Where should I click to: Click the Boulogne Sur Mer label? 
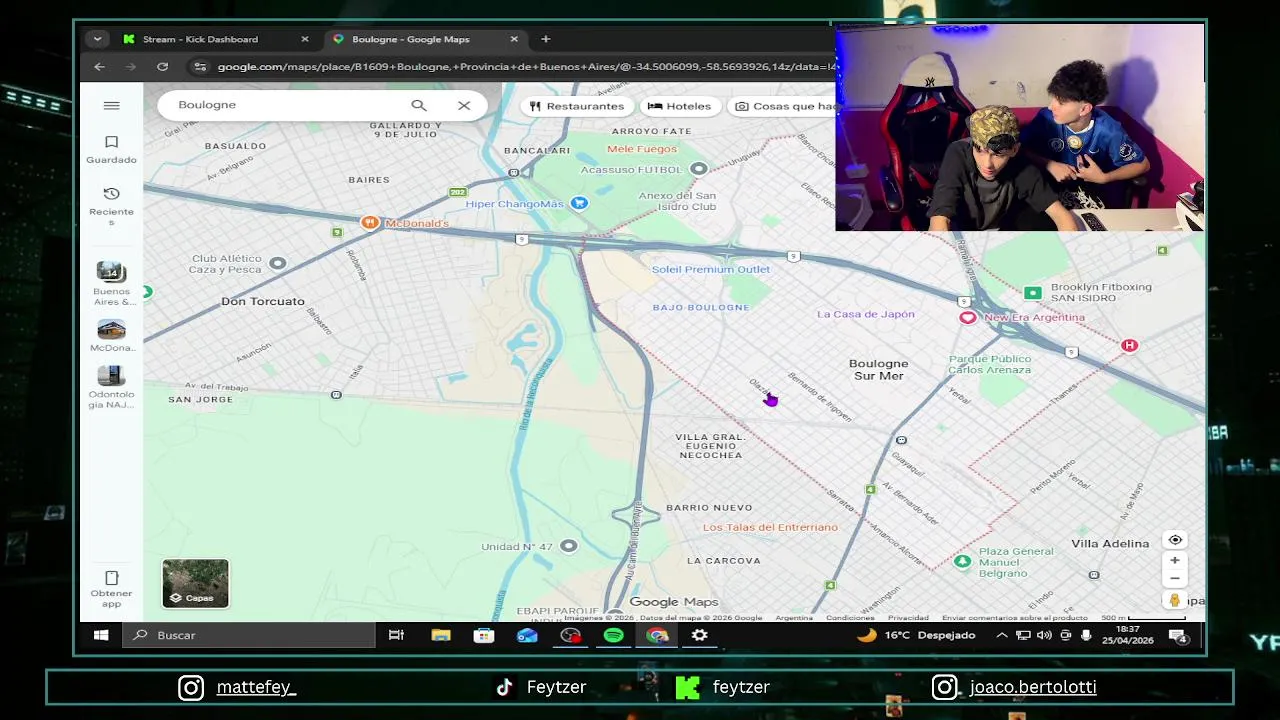(878, 370)
